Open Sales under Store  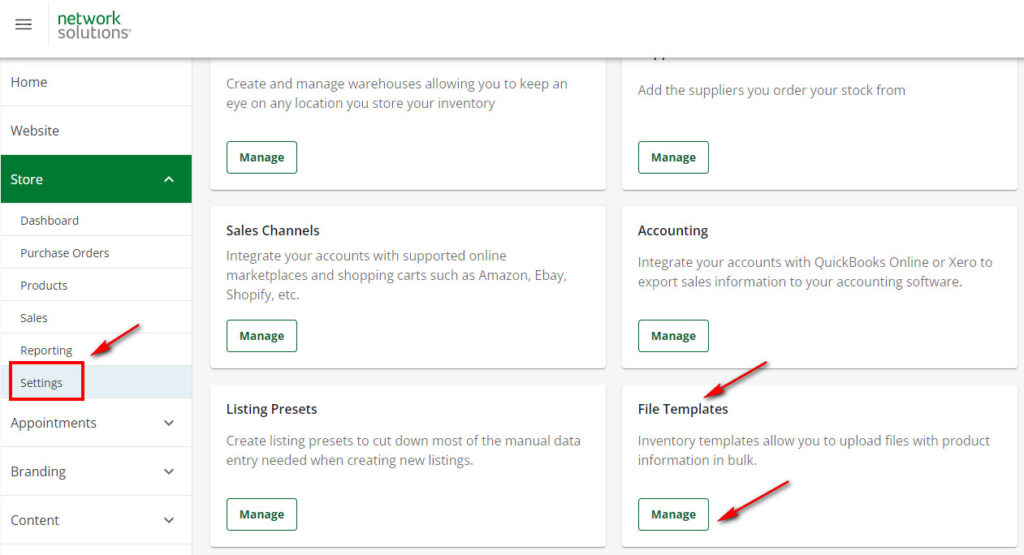click(x=34, y=318)
